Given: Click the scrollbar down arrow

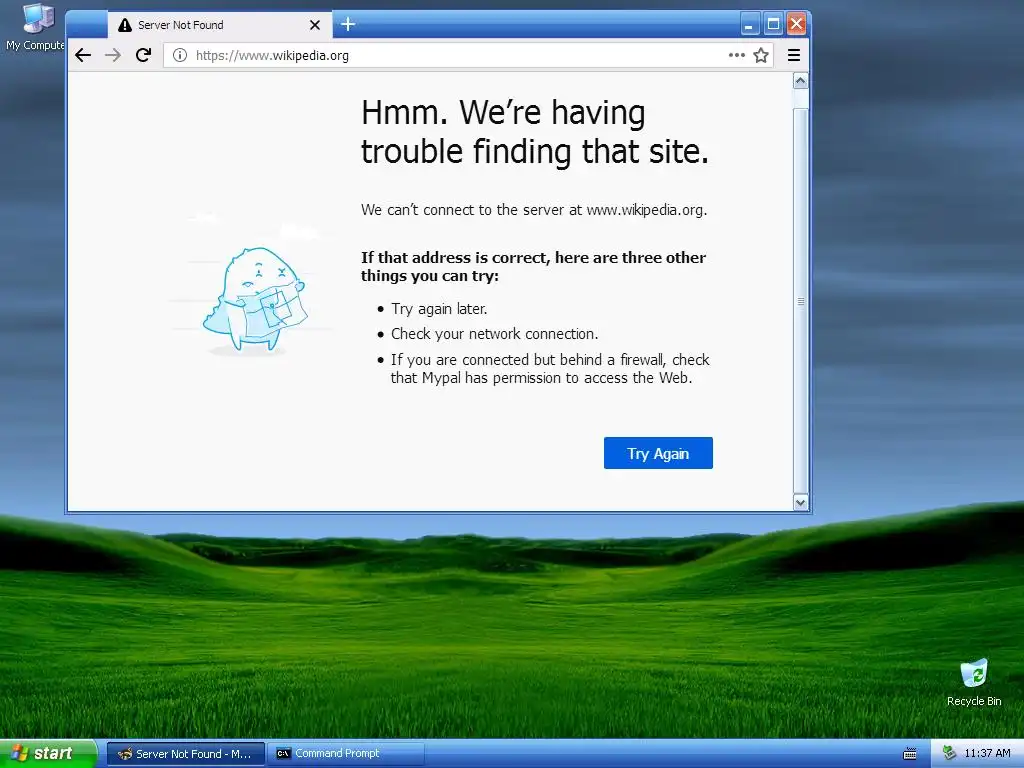Looking at the screenshot, I should (801, 502).
